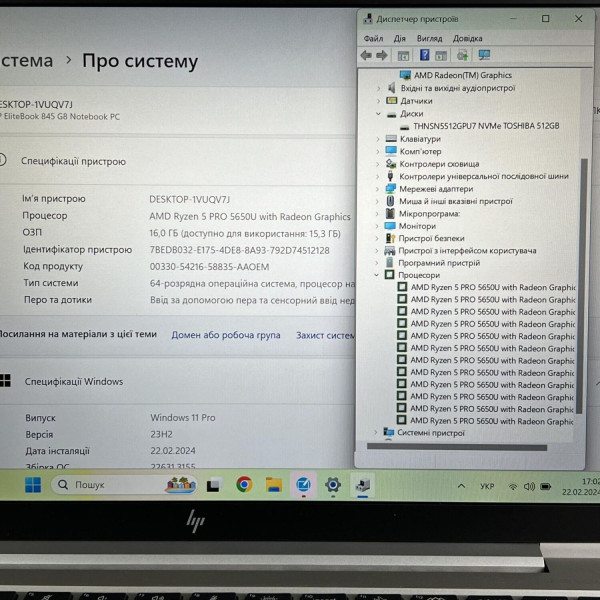Viewport: 600px width, 600px height.
Task: Expand the Датчики node
Action: tap(378, 101)
